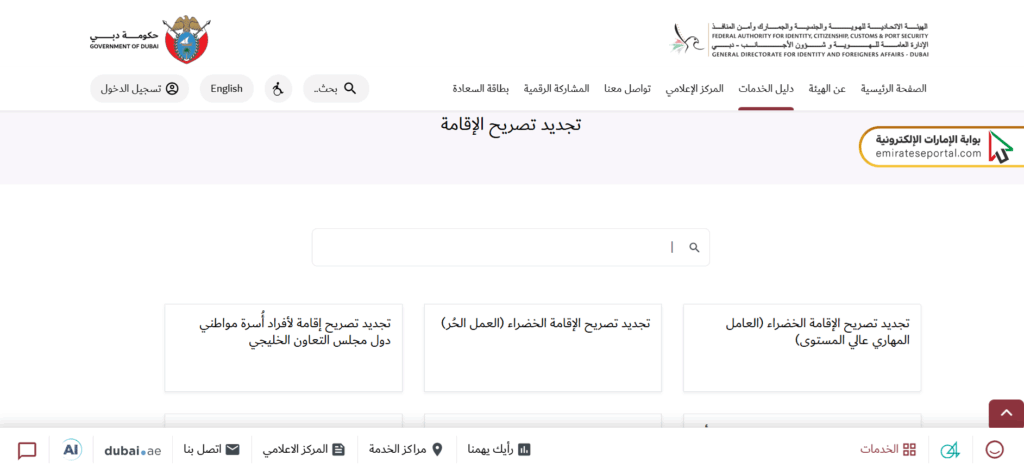
Task: Click the بحث header search field
Action: coord(336,88)
